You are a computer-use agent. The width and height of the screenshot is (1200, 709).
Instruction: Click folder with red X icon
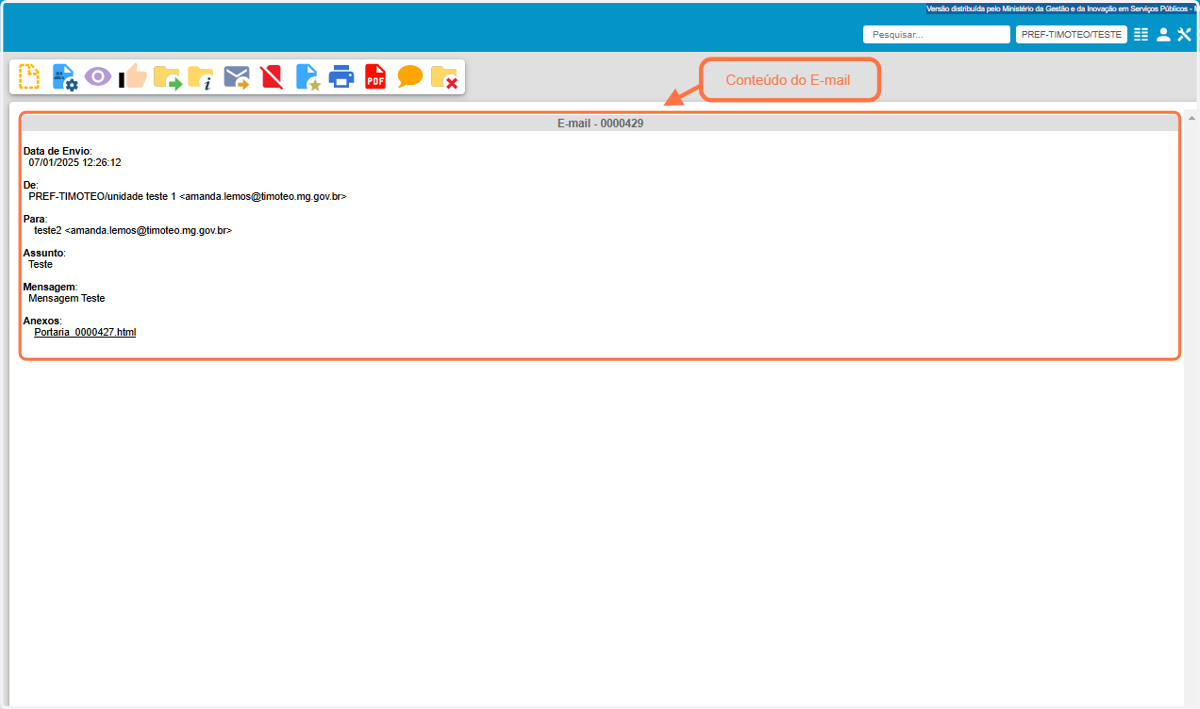pos(444,77)
